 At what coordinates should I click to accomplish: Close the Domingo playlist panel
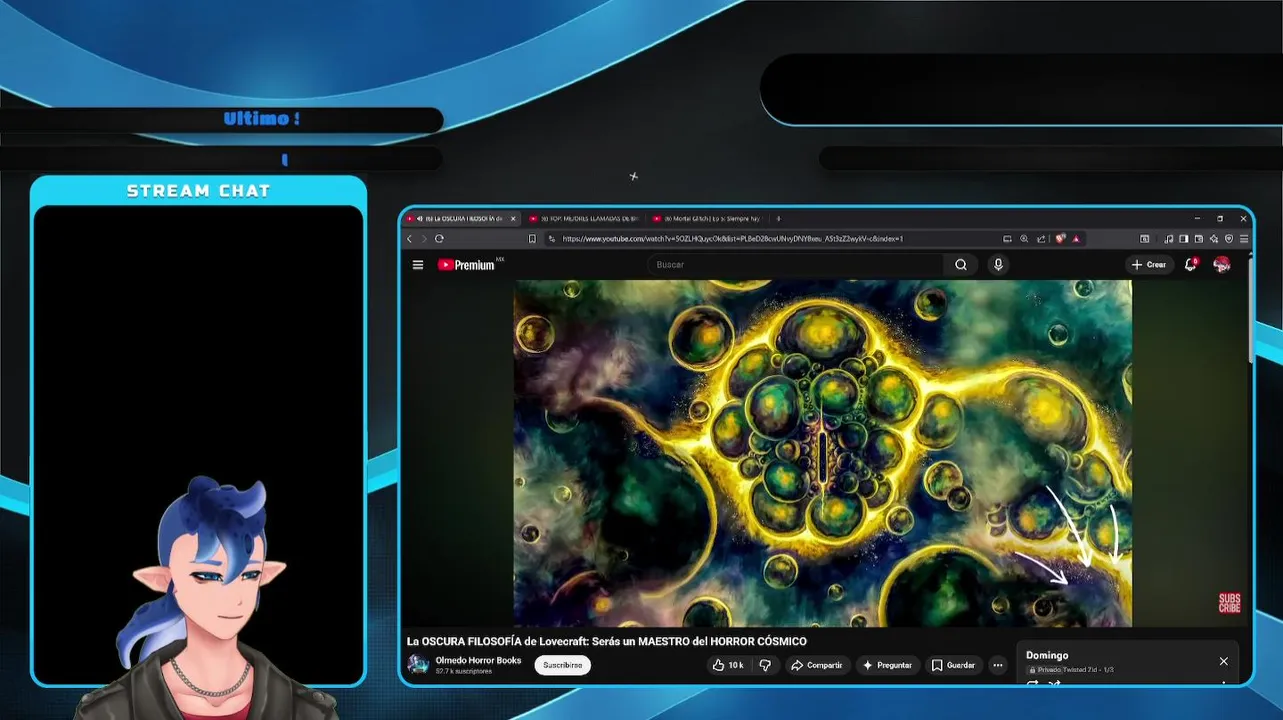point(1223,661)
